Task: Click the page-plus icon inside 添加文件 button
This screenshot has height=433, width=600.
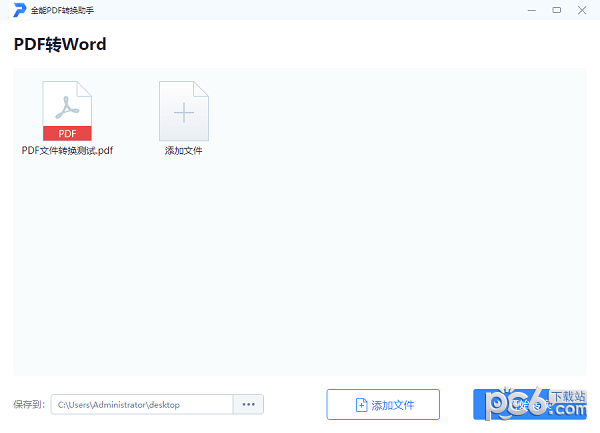Action: [x=361, y=405]
